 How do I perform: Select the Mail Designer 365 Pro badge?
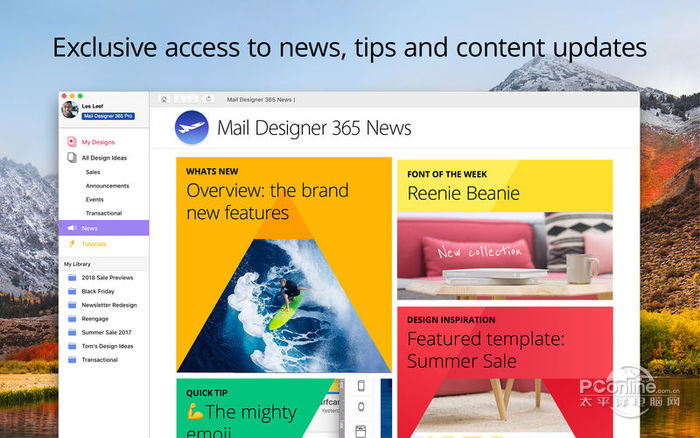click(108, 116)
